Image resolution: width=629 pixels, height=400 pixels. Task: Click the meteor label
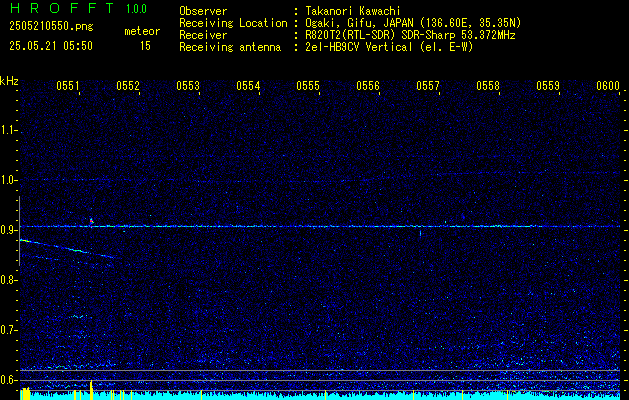click(142, 31)
